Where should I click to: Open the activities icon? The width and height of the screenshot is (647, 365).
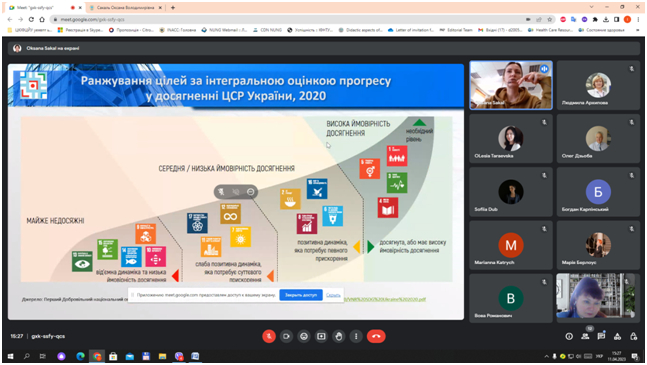click(617, 337)
